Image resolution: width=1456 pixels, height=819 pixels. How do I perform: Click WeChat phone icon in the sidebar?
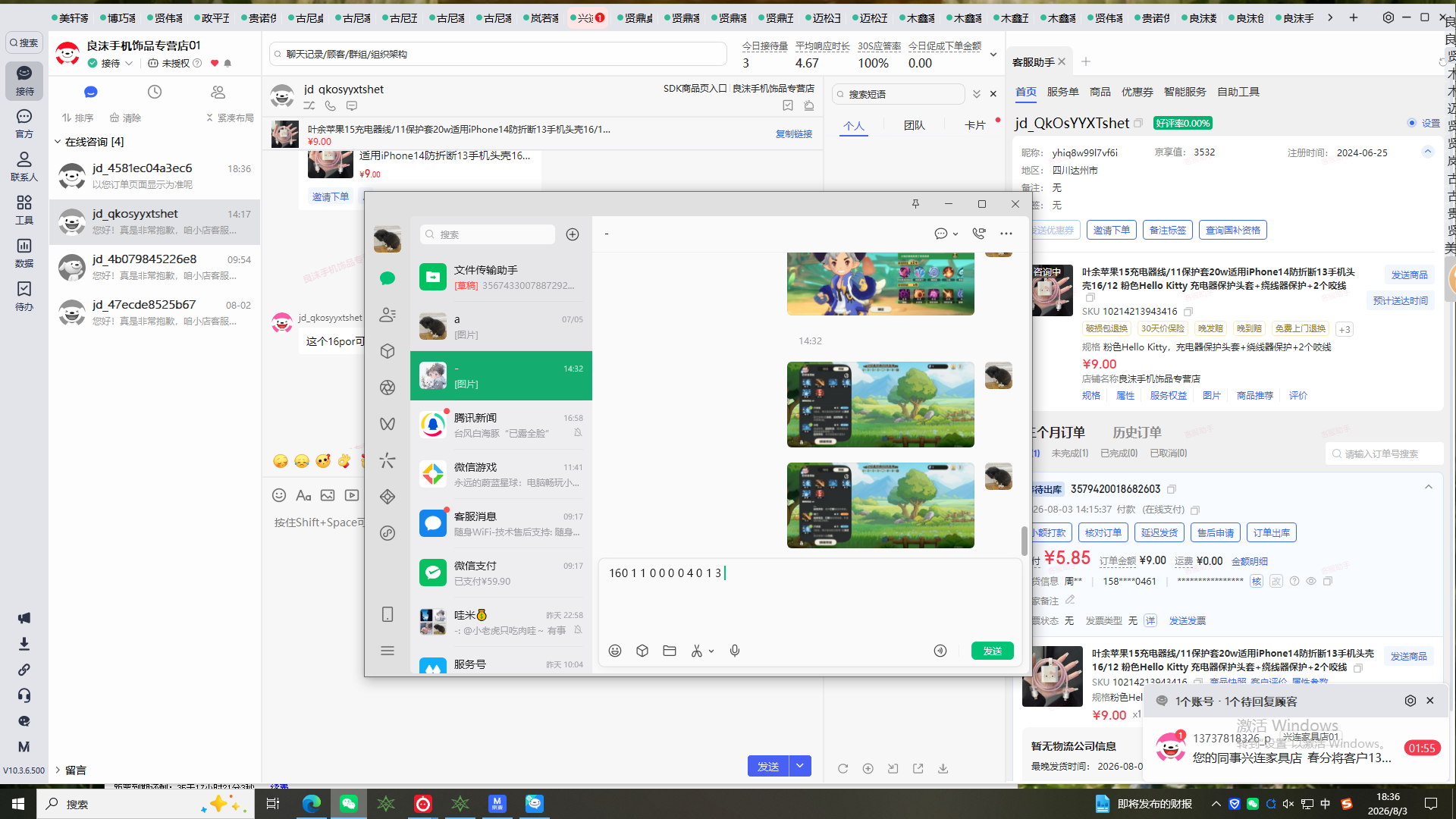388,614
